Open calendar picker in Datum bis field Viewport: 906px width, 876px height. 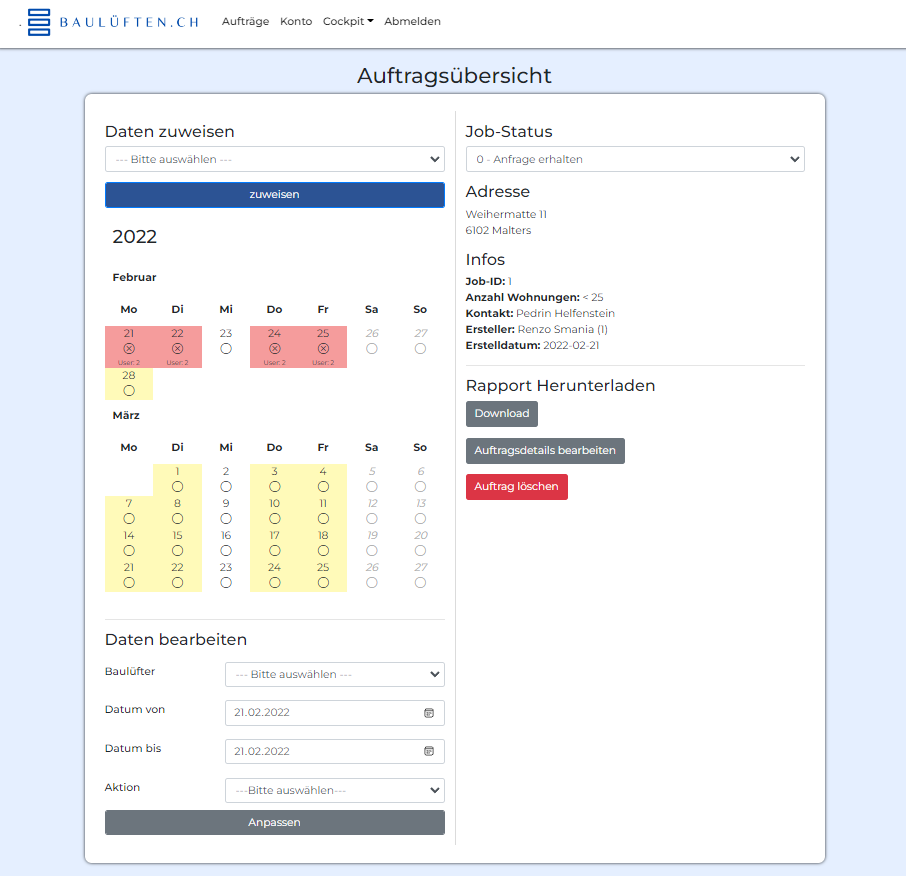pyautogui.click(x=429, y=751)
